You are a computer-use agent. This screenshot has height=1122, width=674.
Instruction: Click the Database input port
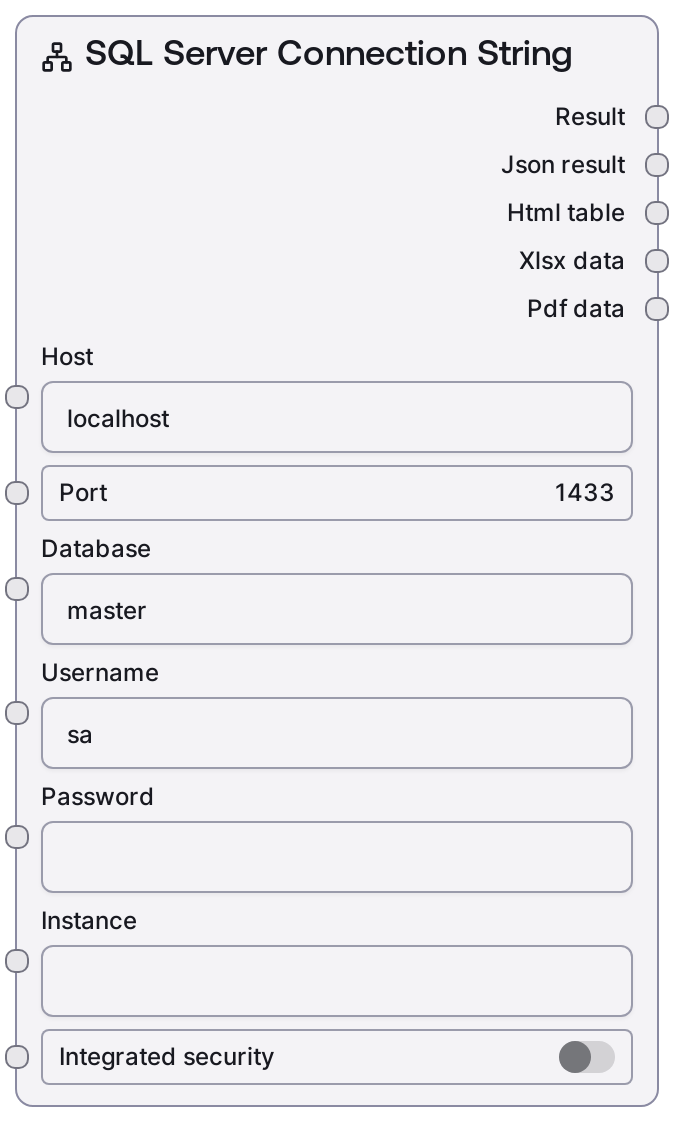click(x=17, y=589)
